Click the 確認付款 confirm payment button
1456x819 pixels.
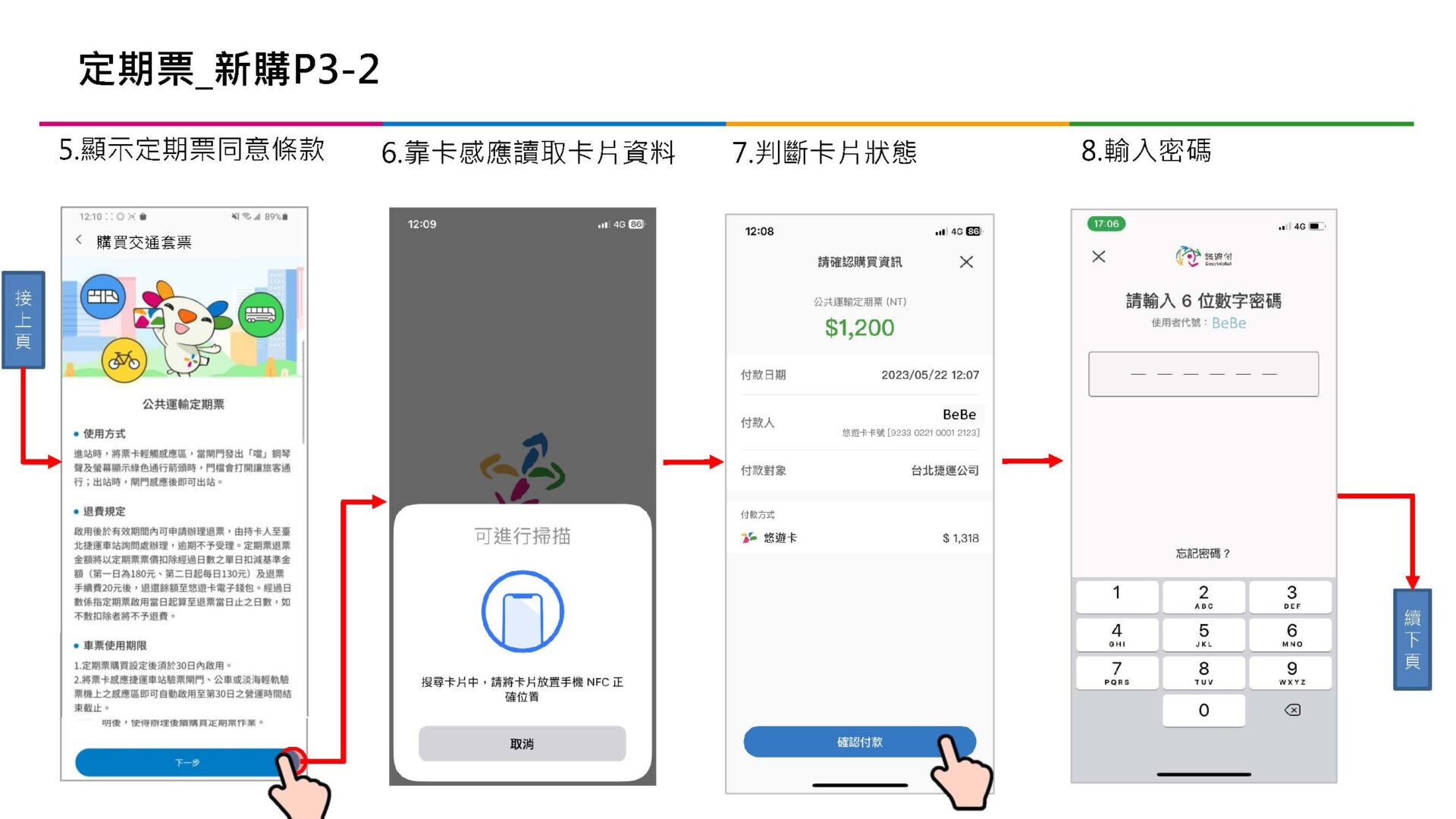tap(858, 740)
